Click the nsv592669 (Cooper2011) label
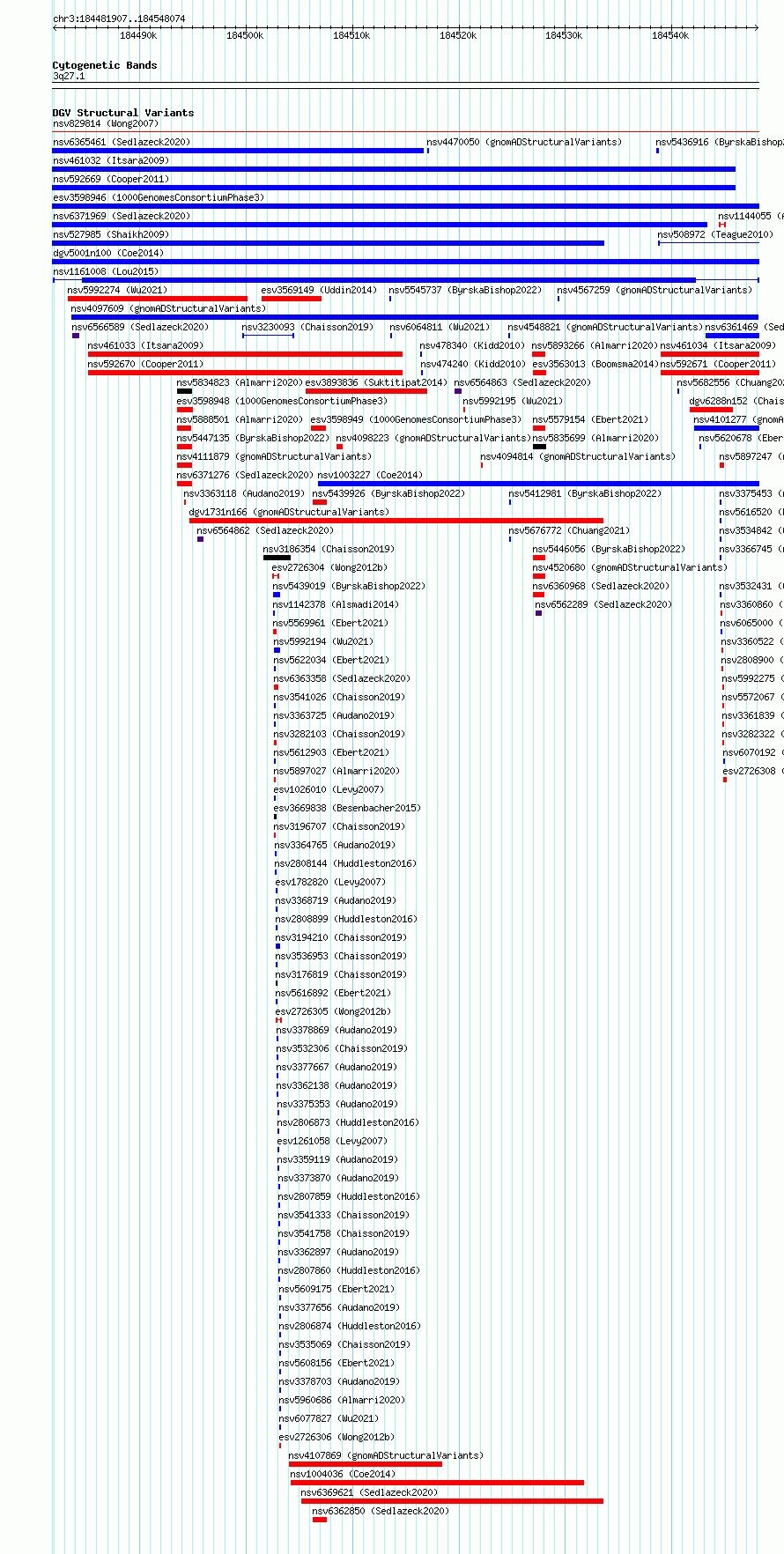 (111, 179)
